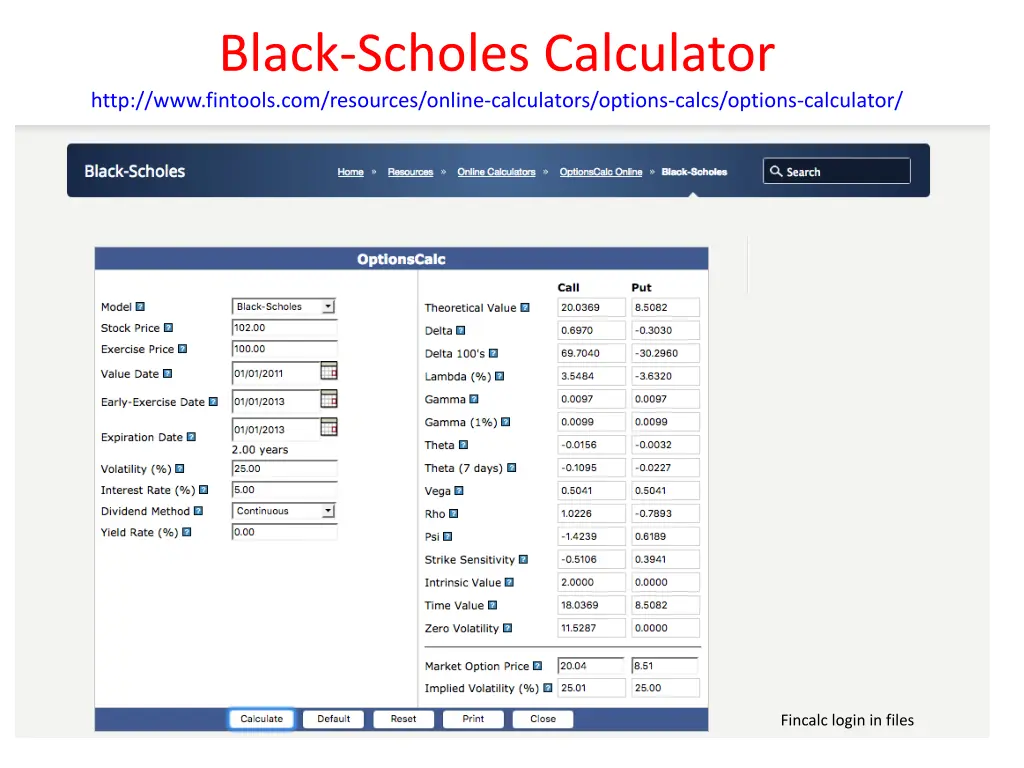
Task: Click the help icon beside Yield Rate (%)
Action: point(187,532)
